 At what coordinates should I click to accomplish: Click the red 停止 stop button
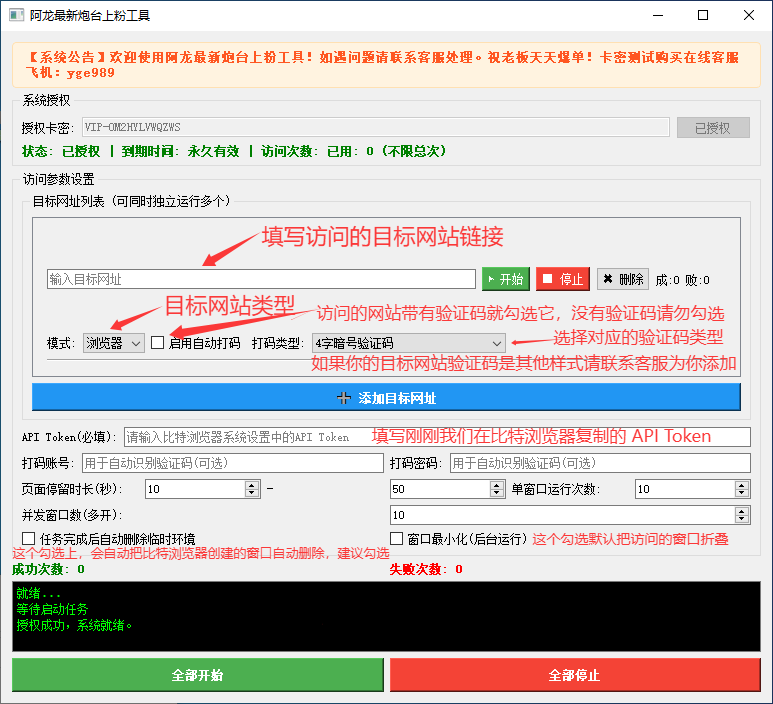(562, 279)
